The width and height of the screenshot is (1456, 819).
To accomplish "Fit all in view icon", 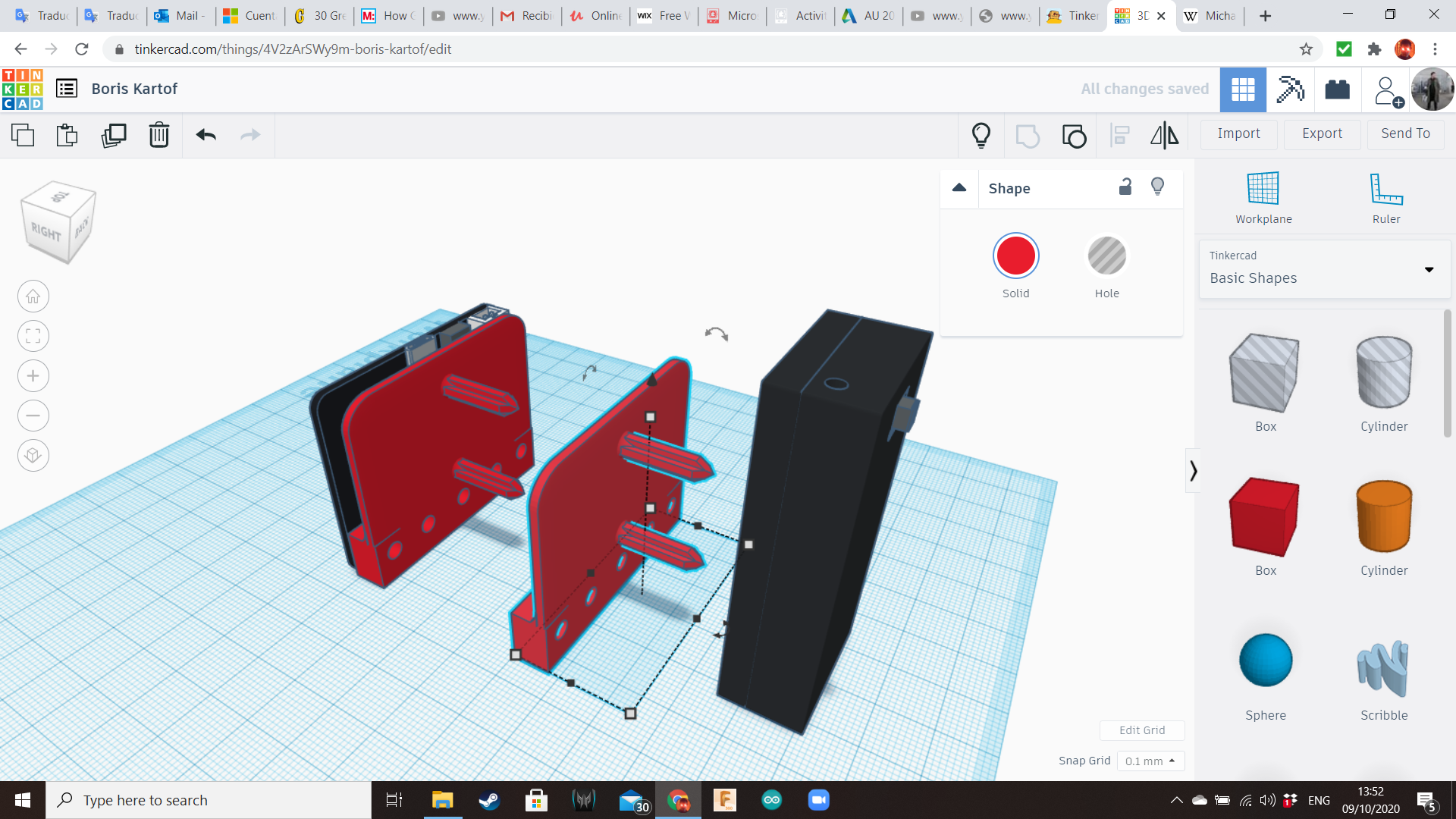I will (33, 336).
